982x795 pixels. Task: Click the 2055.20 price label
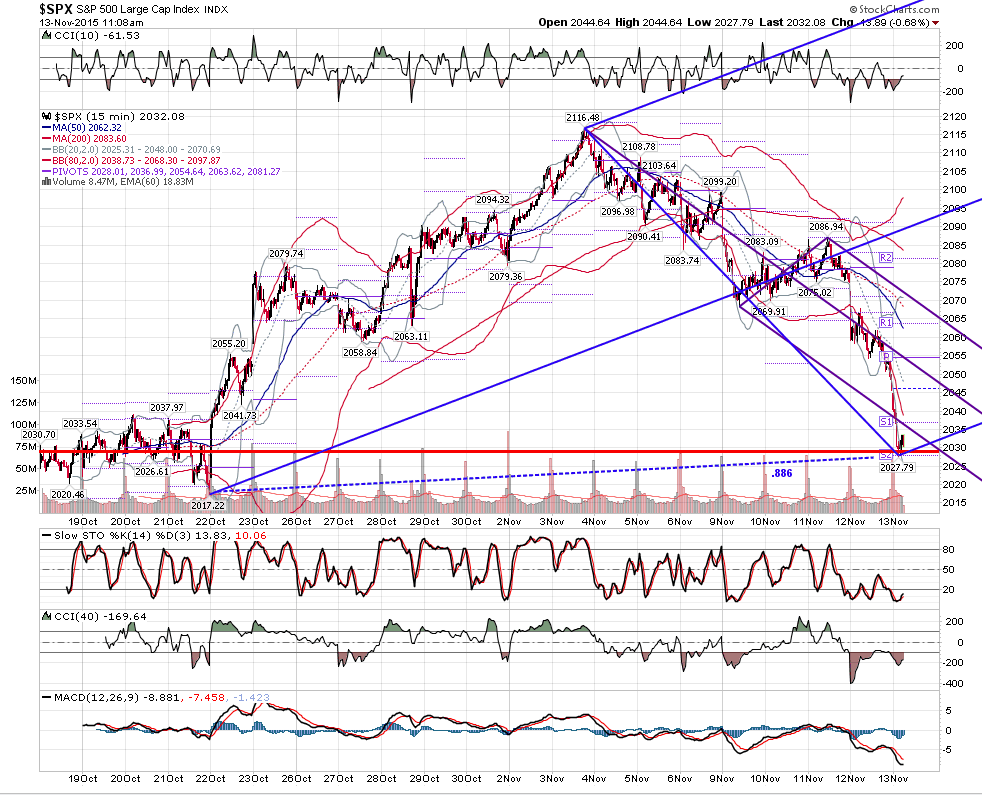[229, 344]
